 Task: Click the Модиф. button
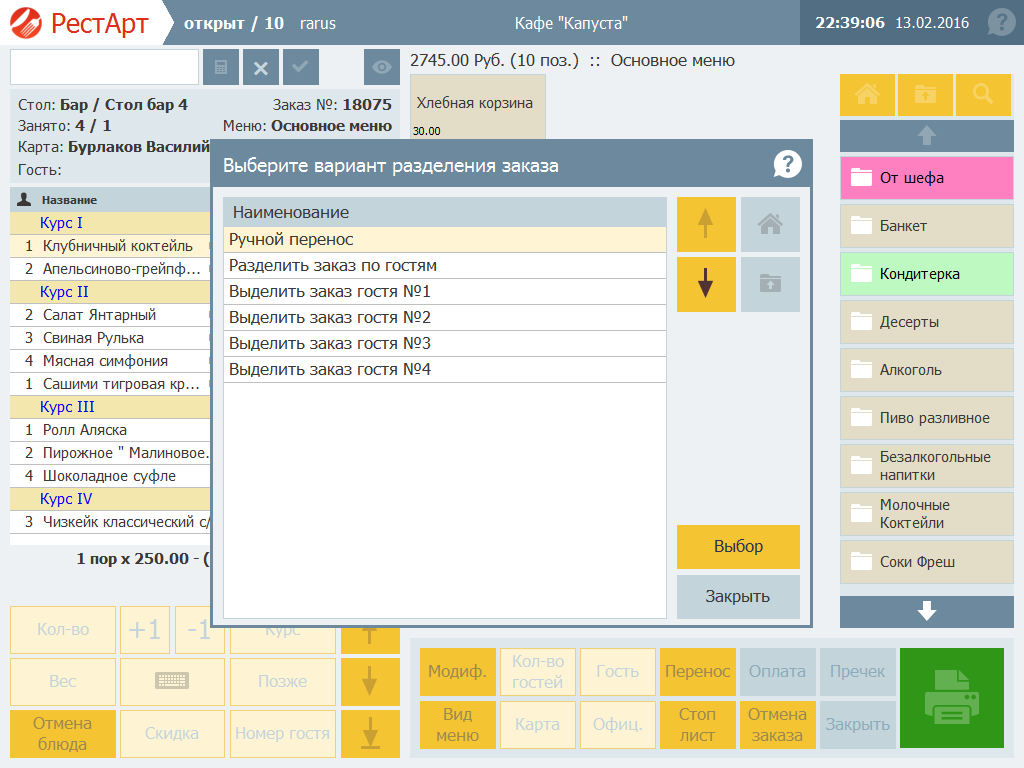point(458,671)
